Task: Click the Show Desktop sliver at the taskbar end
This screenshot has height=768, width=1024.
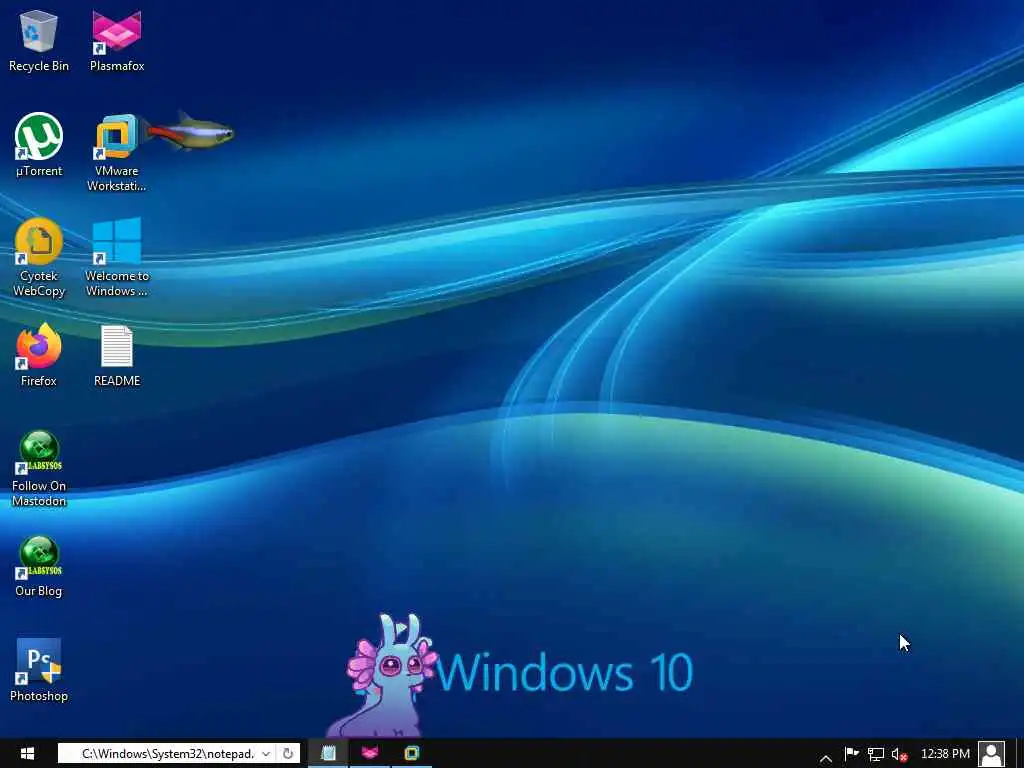Action: coord(1020,753)
